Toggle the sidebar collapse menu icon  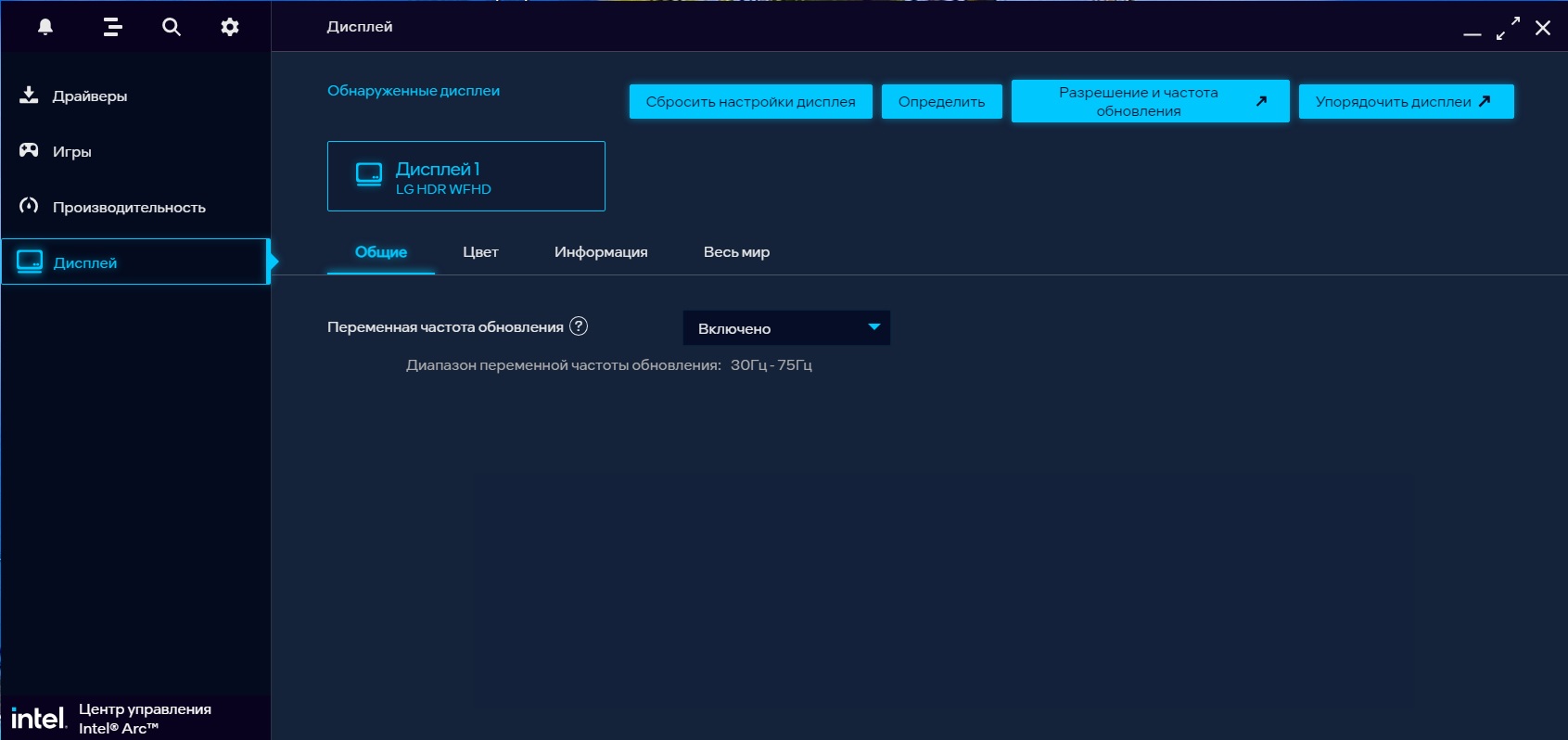[112, 27]
